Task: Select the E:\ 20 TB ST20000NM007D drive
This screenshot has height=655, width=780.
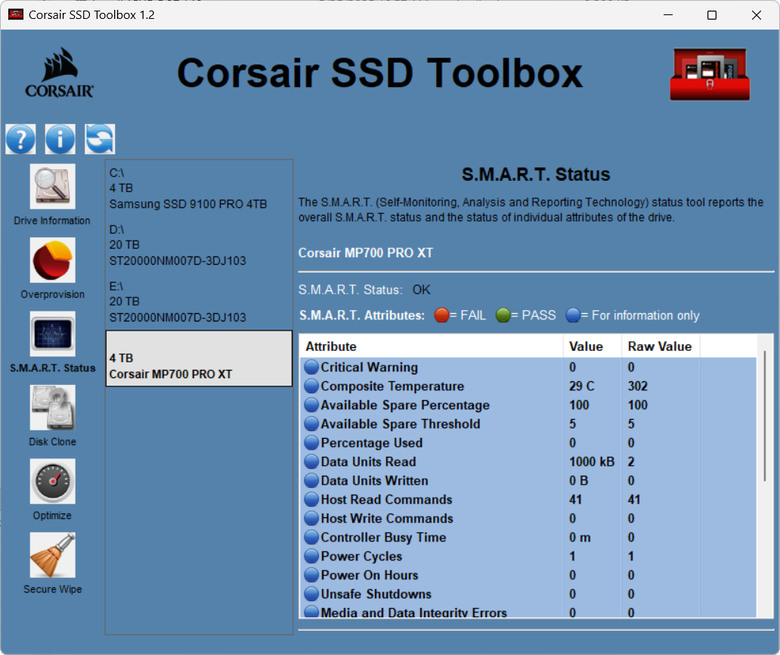Action: coord(198,302)
